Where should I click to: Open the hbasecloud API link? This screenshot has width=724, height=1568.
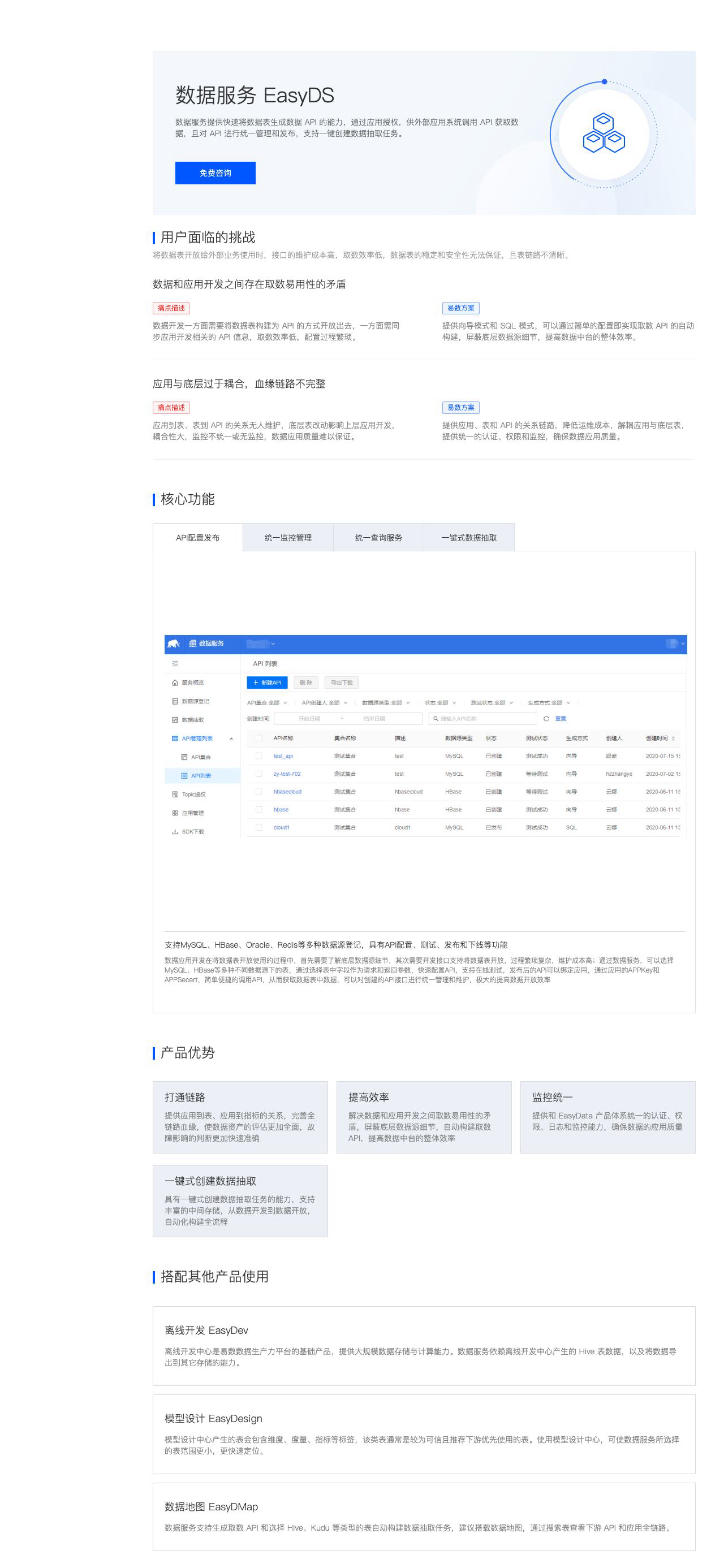[x=287, y=792]
